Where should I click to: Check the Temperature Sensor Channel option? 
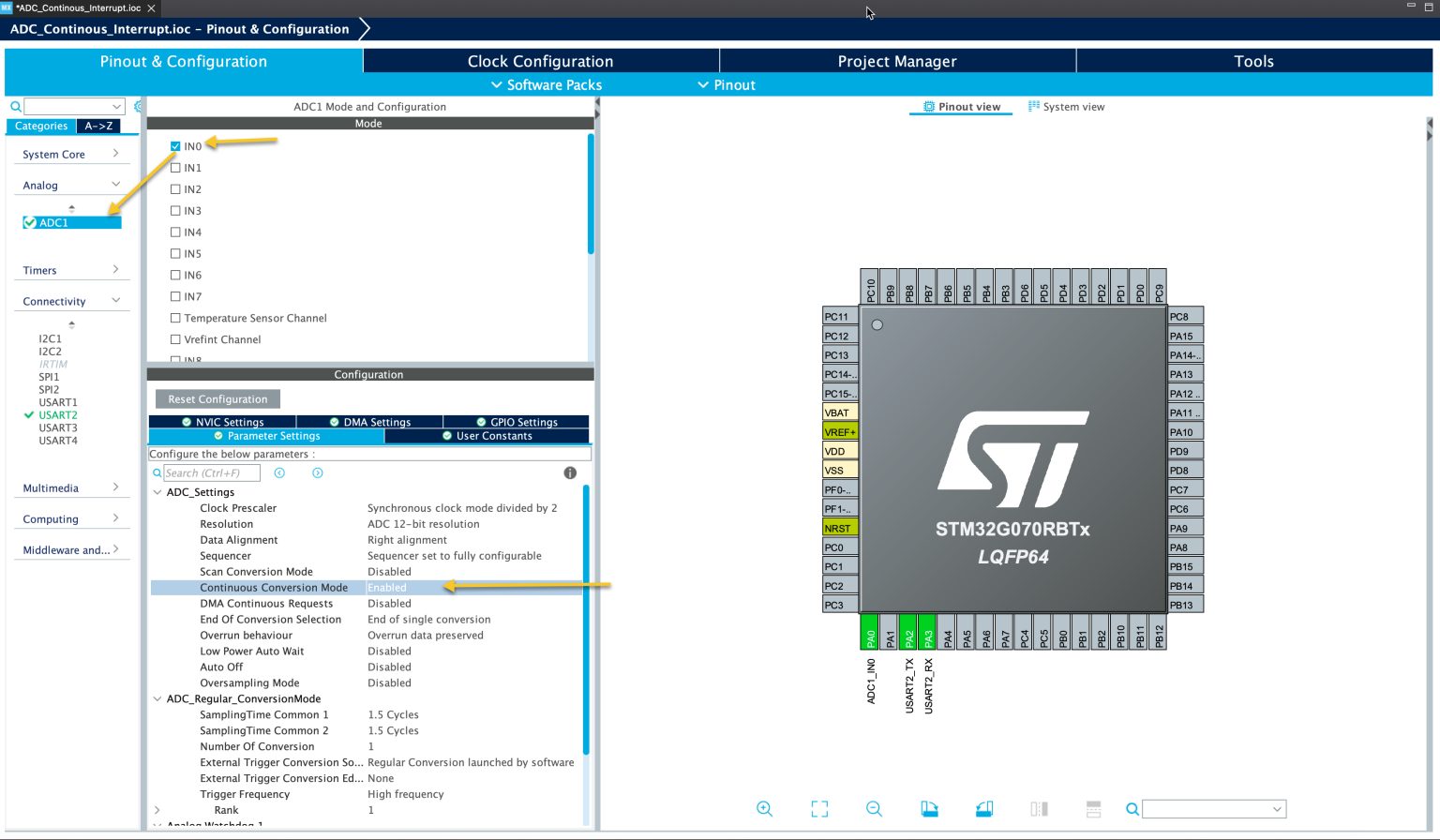tap(175, 318)
